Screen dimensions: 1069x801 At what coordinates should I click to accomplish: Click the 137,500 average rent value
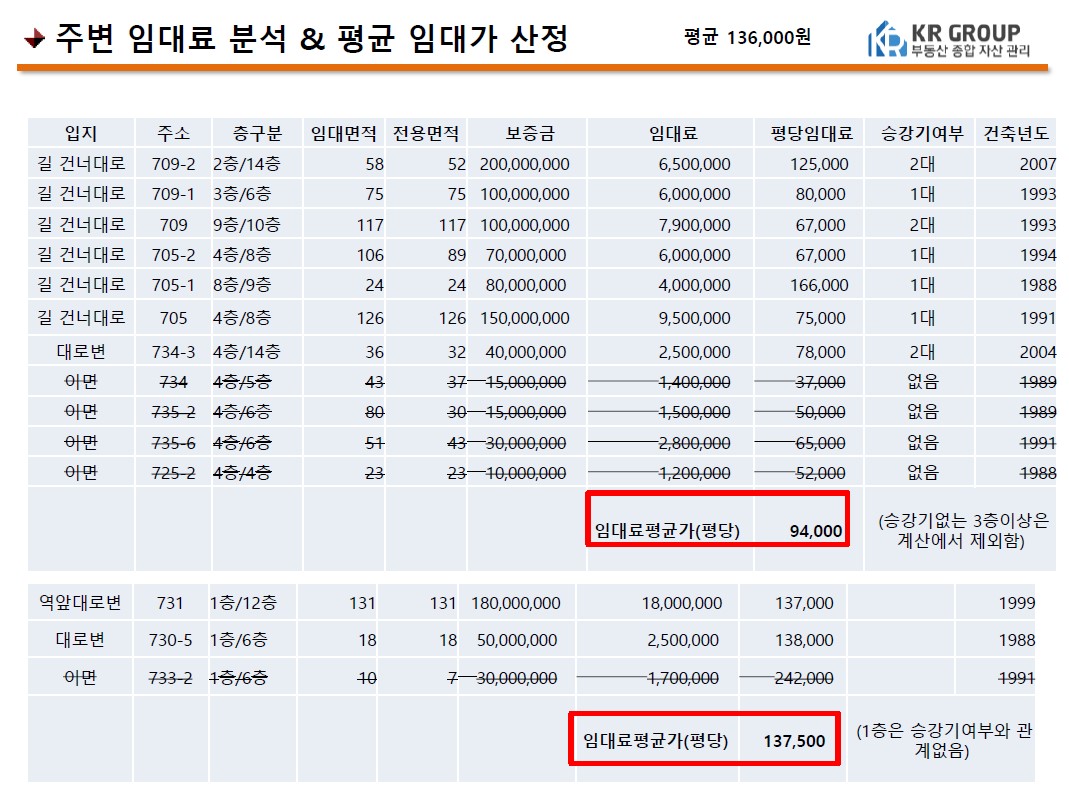(794, 741)
